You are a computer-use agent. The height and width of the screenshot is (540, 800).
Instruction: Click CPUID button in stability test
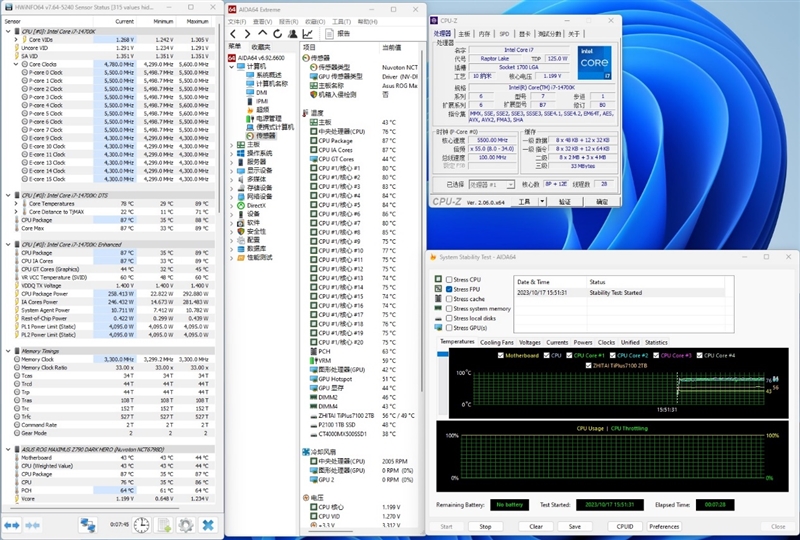625,526
